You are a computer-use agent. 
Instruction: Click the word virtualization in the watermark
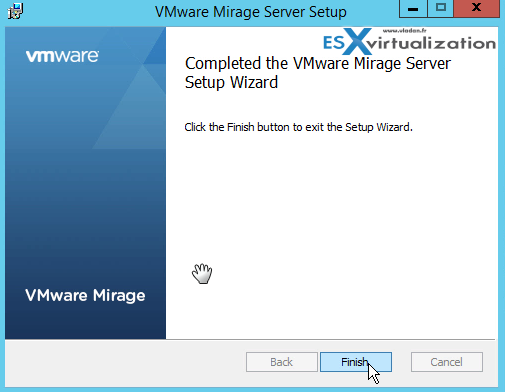coord(431,43)
